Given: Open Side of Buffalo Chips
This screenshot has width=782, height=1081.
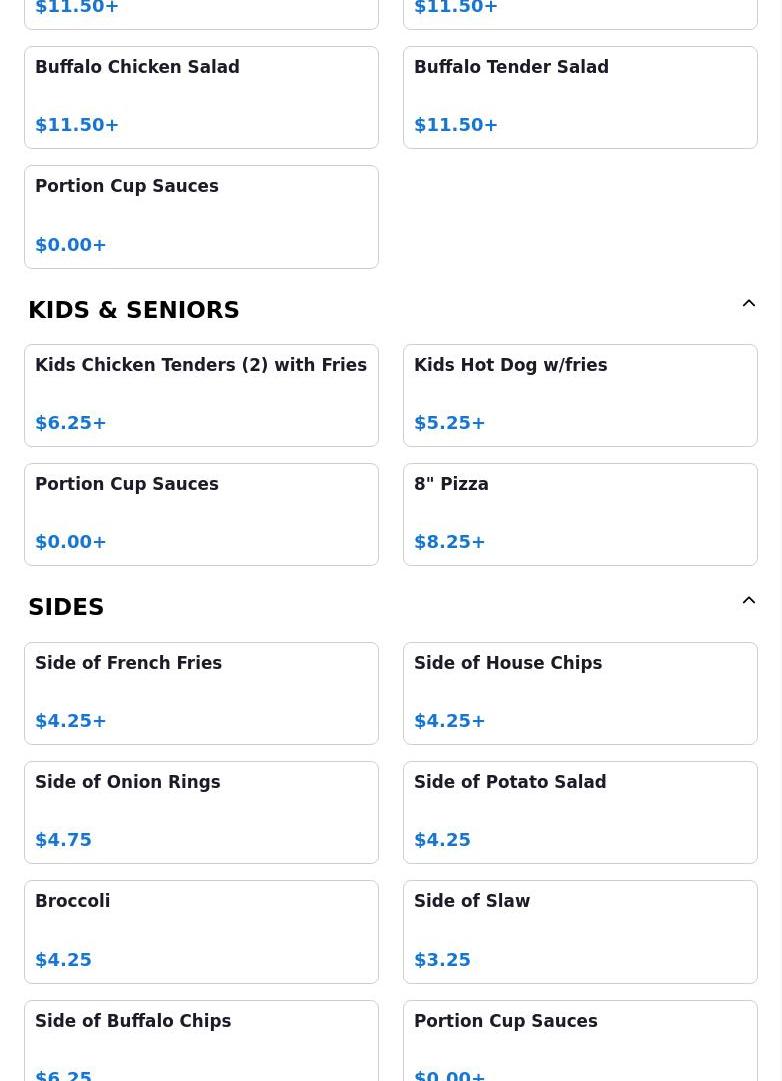Looking at the screenshot, I should 201,1040.
